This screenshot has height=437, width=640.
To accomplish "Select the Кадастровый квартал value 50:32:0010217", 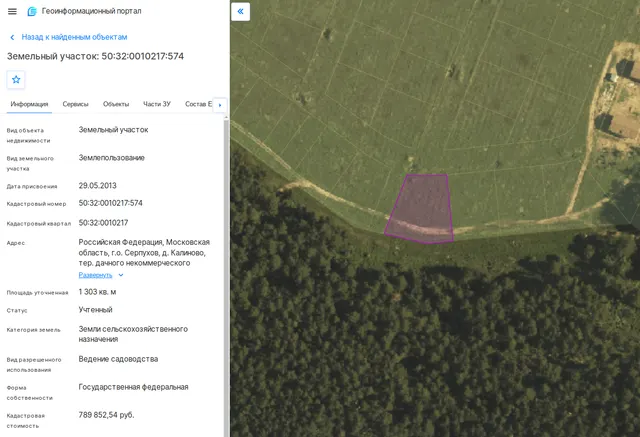I will [103, 223].
